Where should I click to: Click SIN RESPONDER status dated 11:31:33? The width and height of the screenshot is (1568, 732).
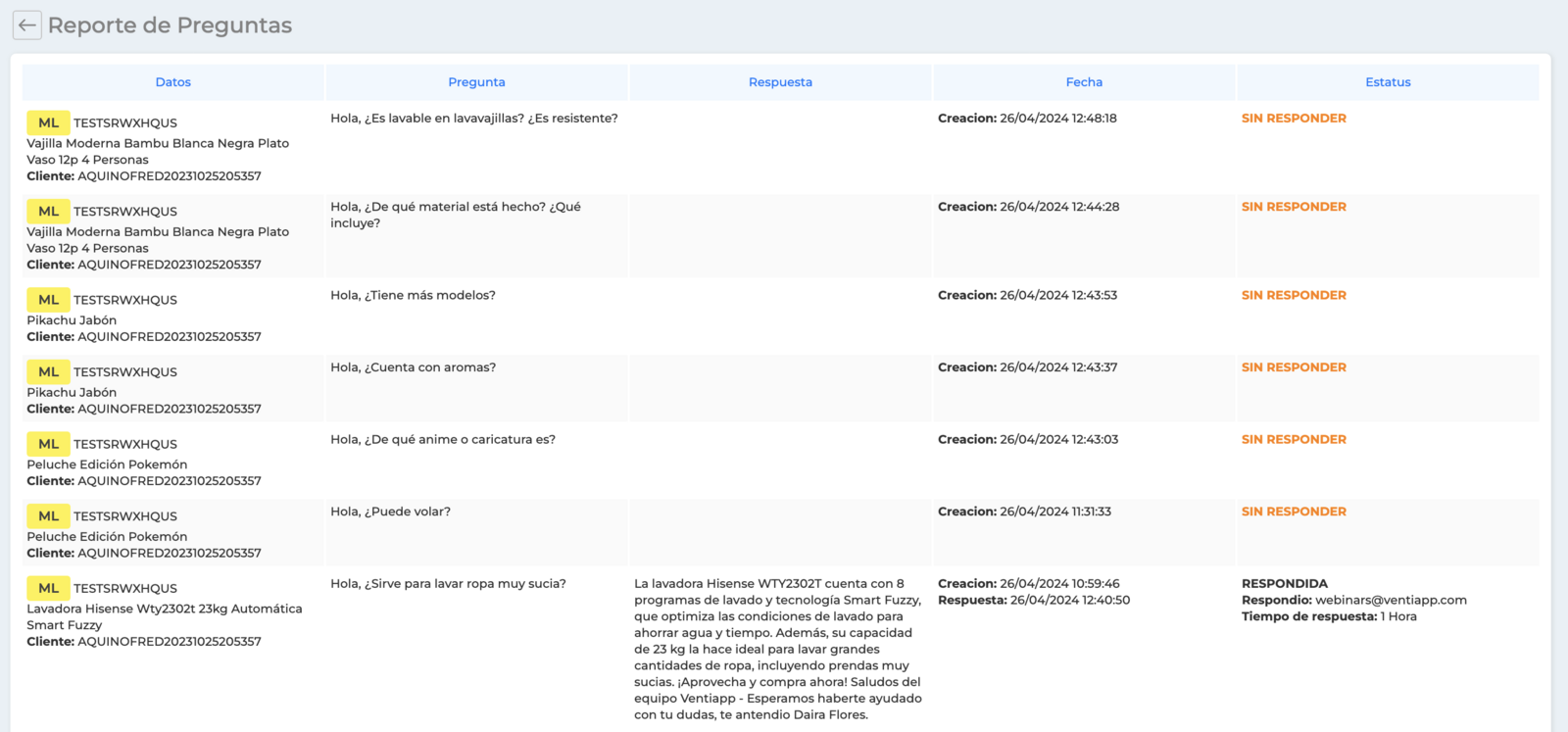pos(1294,512)
